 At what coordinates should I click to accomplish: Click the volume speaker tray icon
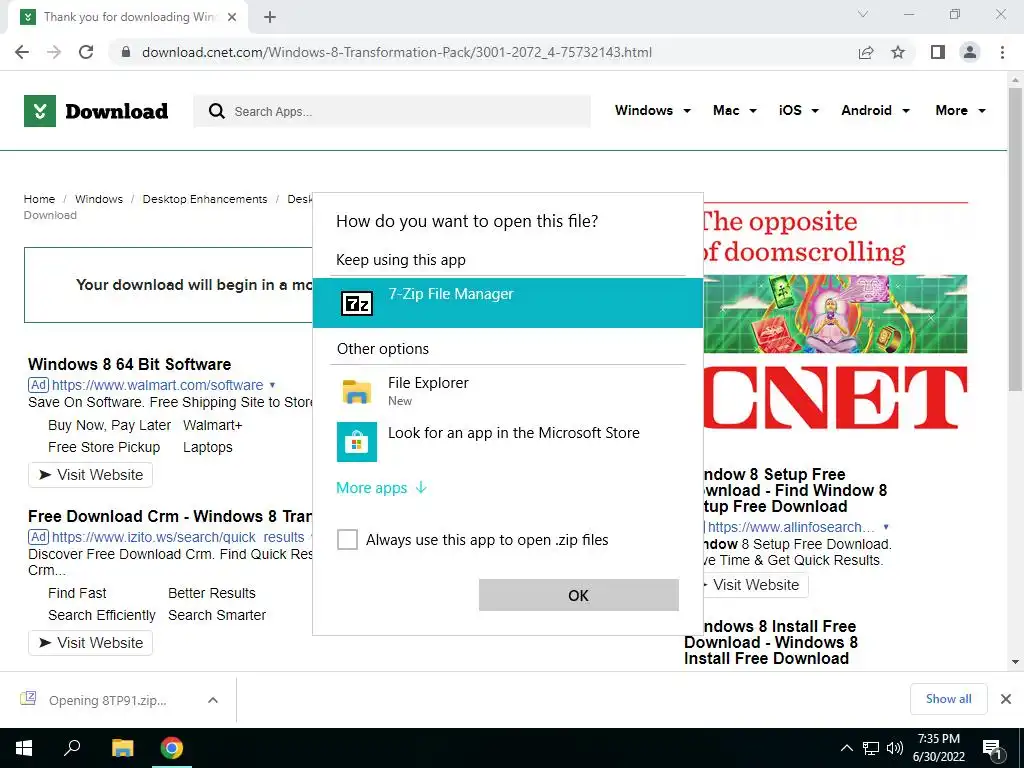(895, 748)
